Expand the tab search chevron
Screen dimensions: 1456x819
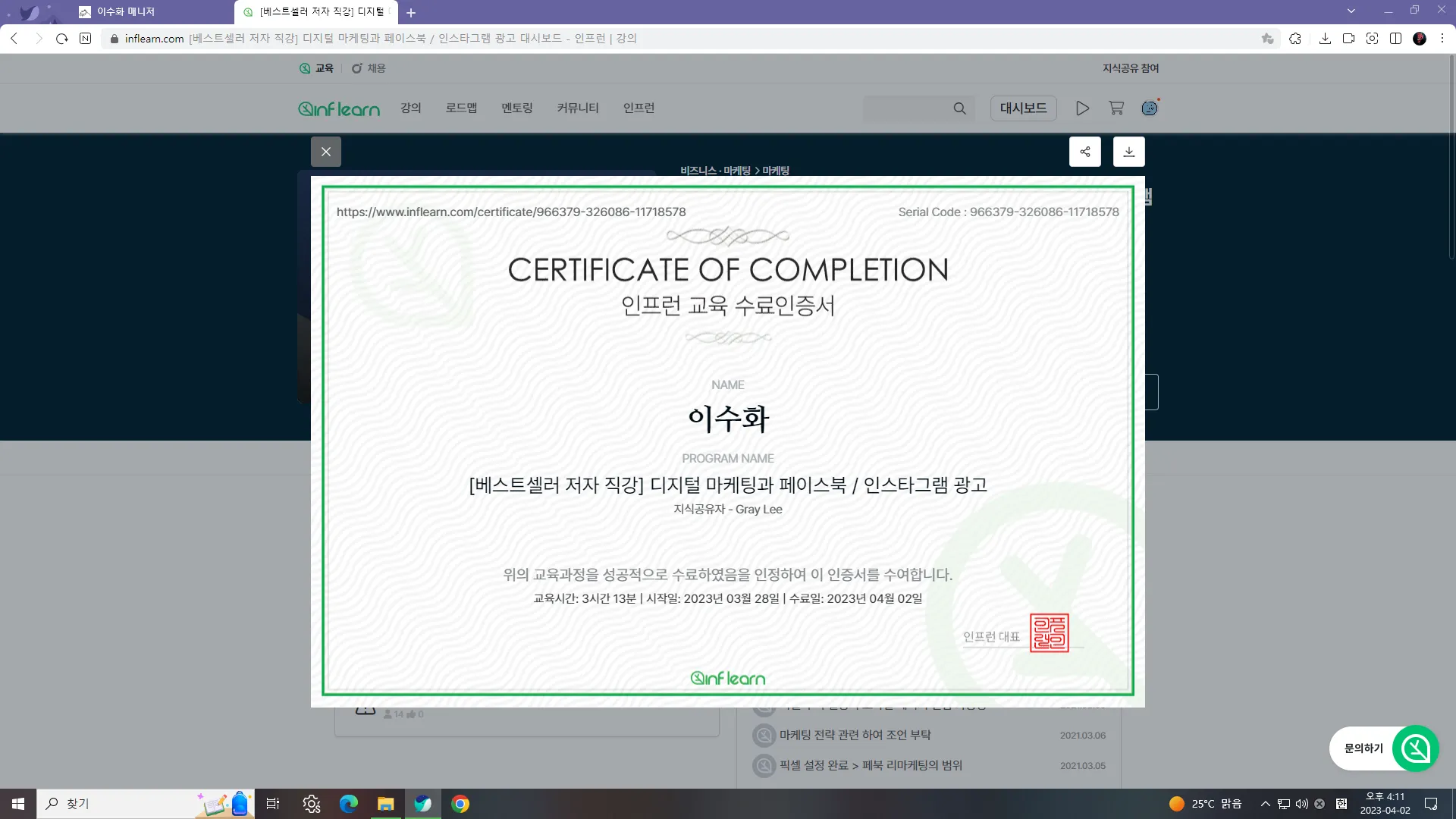[1351, 11]
